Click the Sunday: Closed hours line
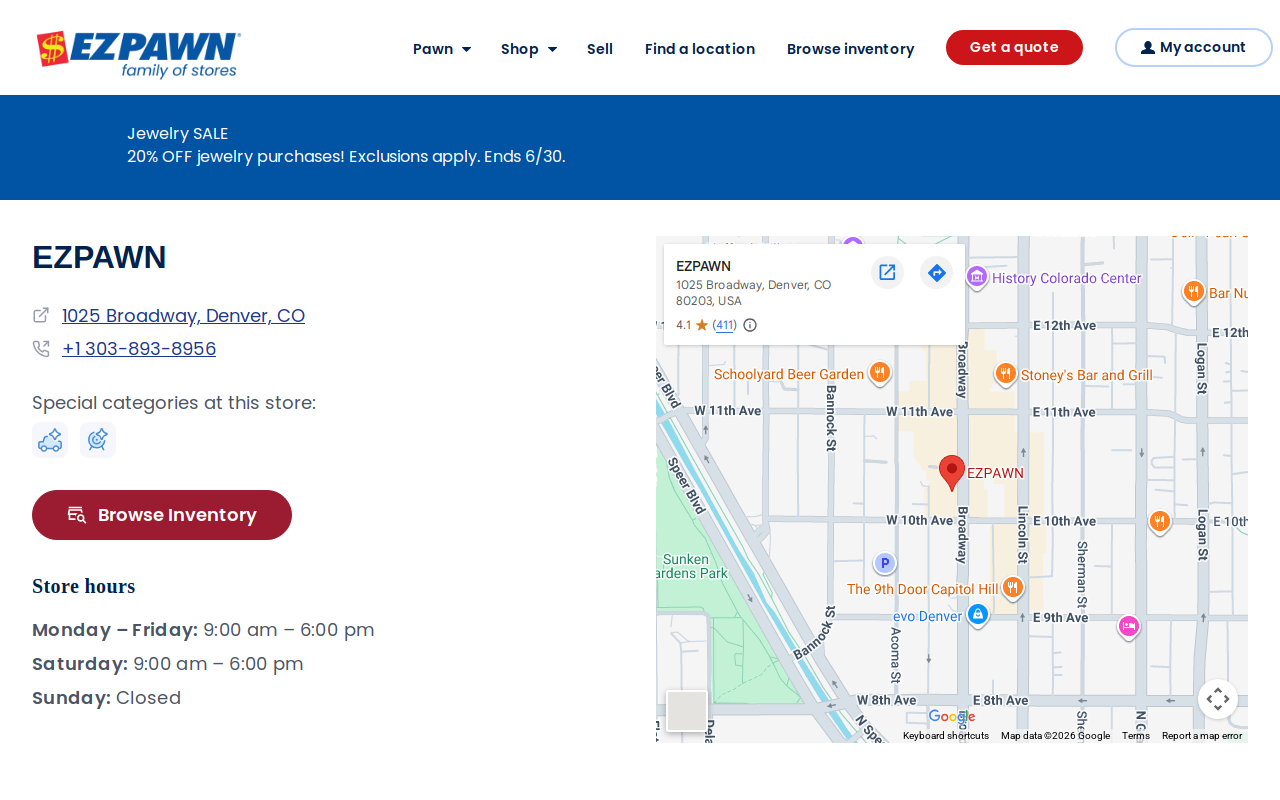This screenshot has height=800, width=1280. (107, 698)
